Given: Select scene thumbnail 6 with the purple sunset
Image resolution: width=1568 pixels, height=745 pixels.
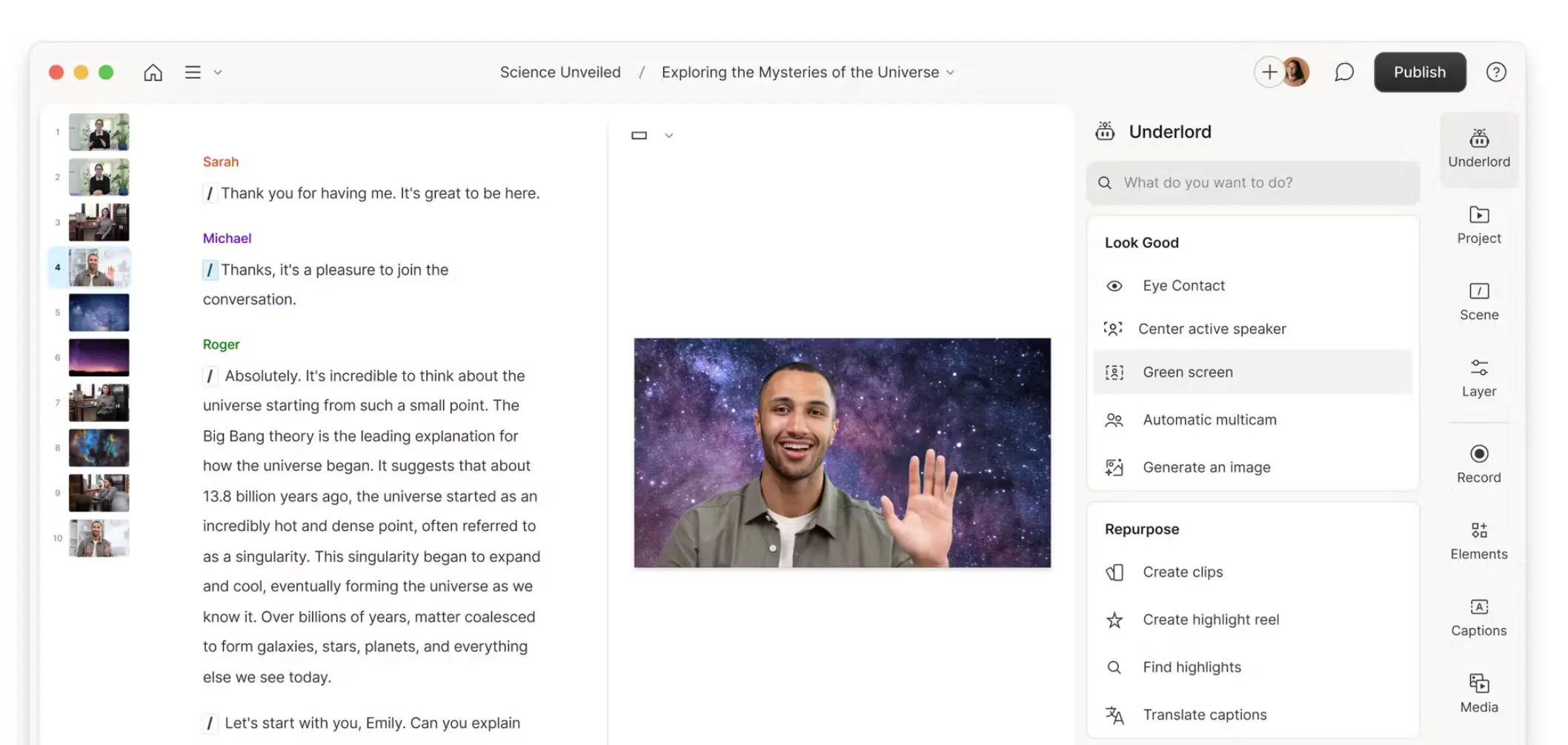Looking at the screenshot, I should coord(99,358).
